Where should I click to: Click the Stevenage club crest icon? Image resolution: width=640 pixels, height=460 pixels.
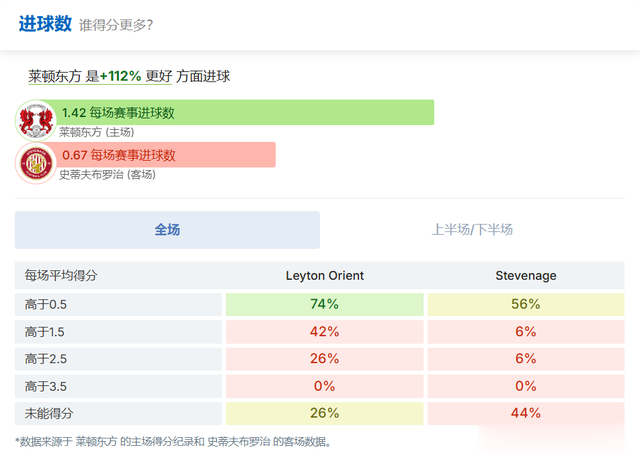tap(37, 163)
